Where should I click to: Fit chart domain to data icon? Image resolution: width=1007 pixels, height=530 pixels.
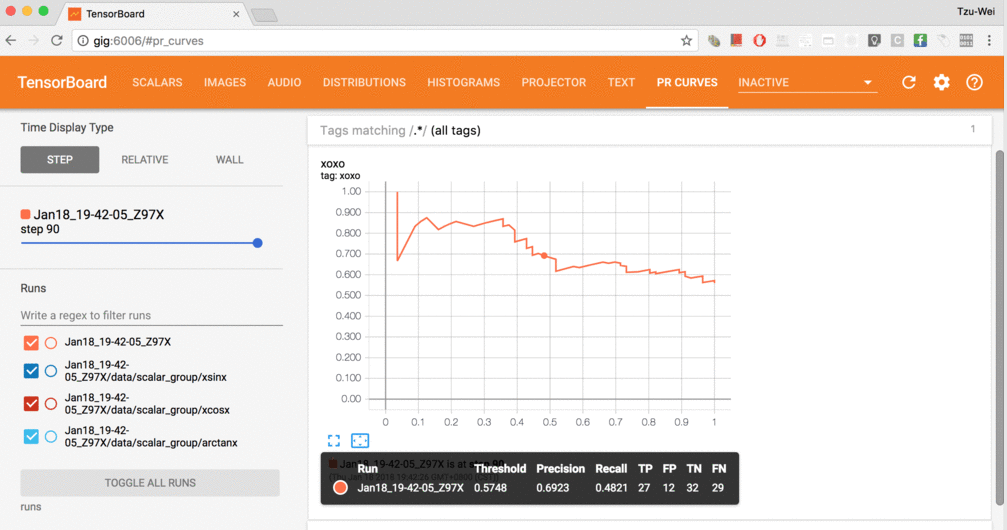pos(360,441)
